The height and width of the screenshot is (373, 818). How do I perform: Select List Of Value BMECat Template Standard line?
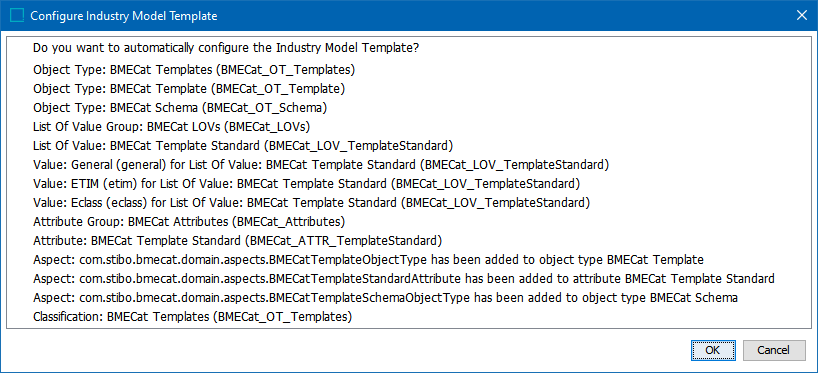click(x=243, y=146)
